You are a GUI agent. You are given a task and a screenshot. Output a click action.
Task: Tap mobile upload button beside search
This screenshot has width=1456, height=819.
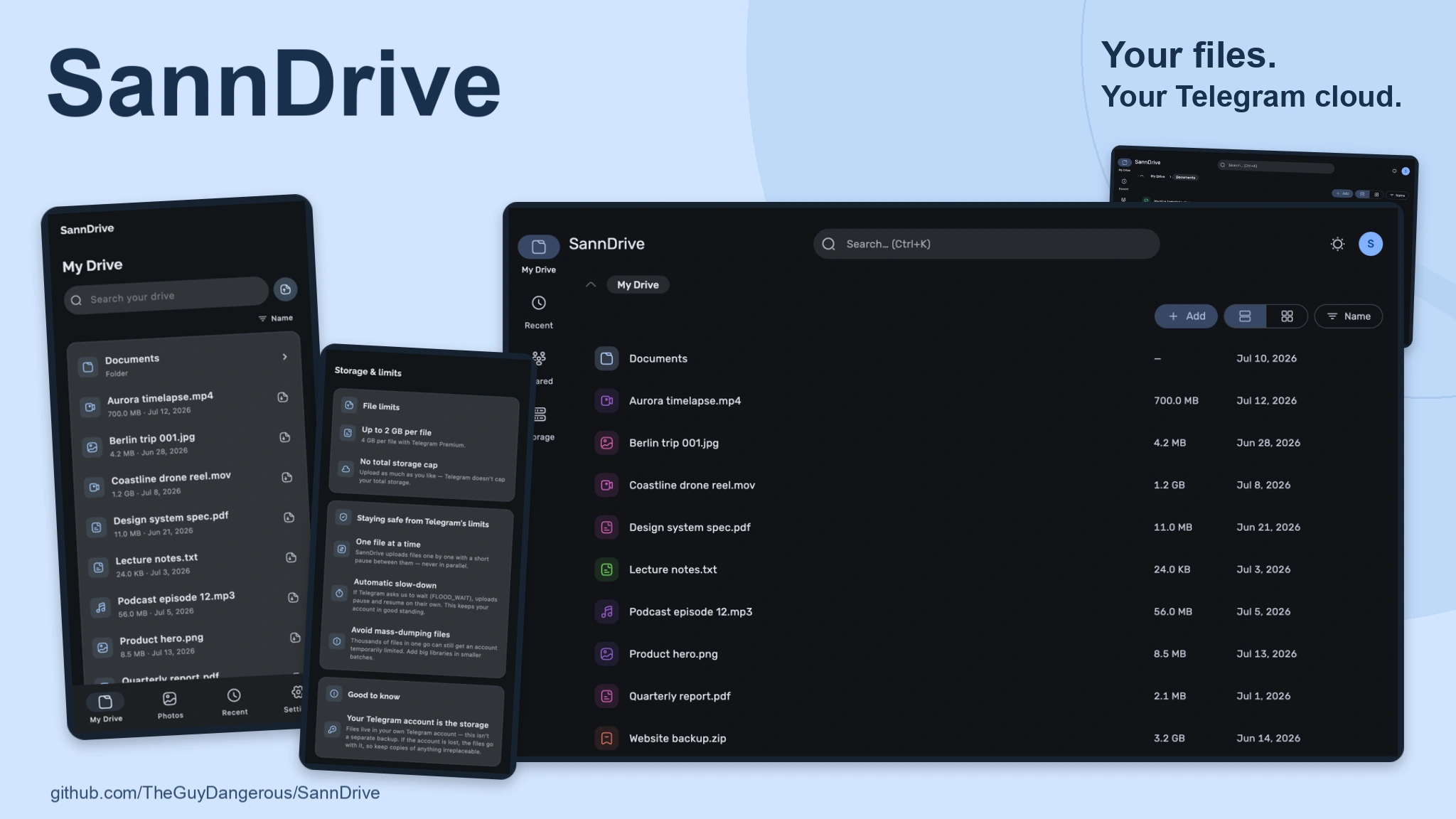285,289
